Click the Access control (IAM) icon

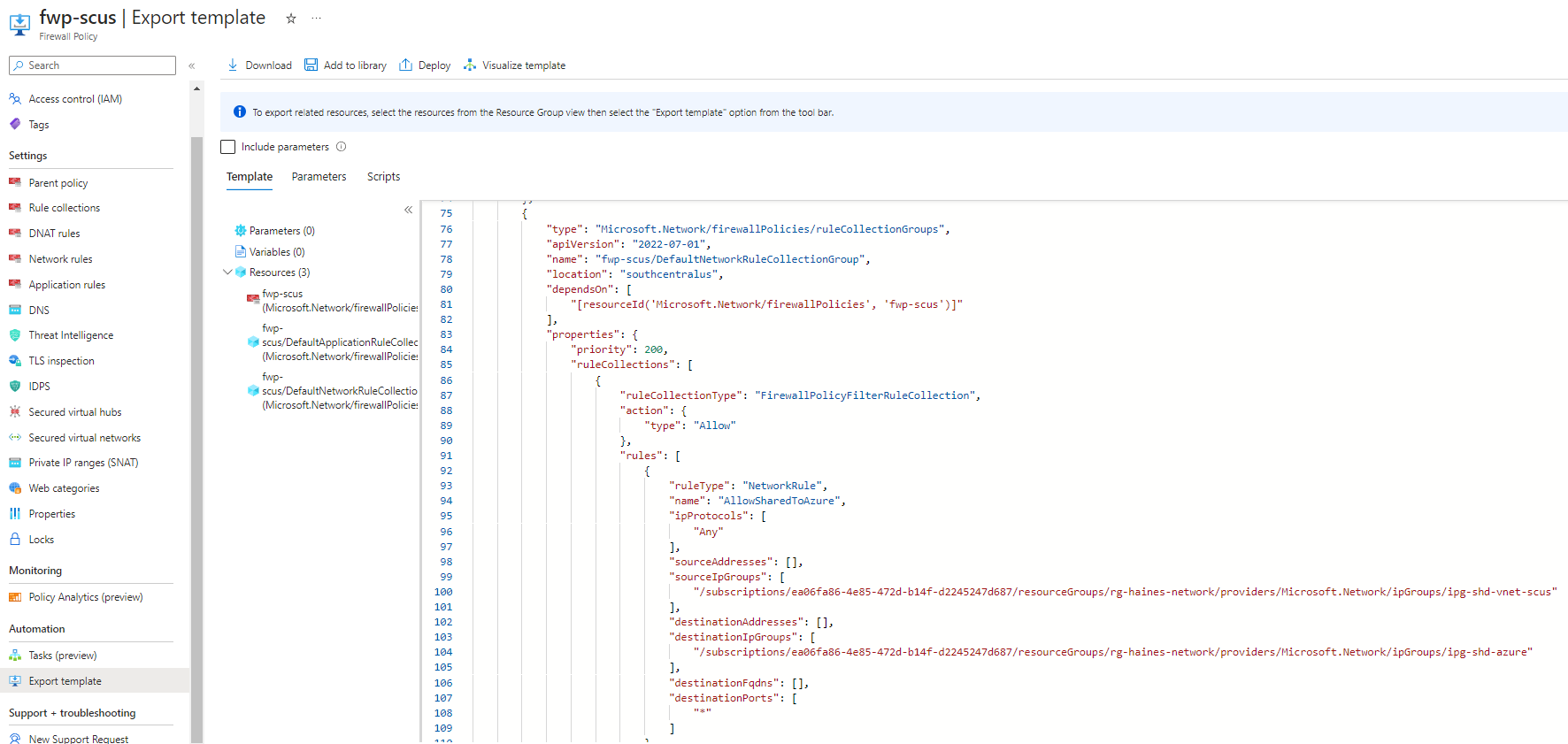15,99
